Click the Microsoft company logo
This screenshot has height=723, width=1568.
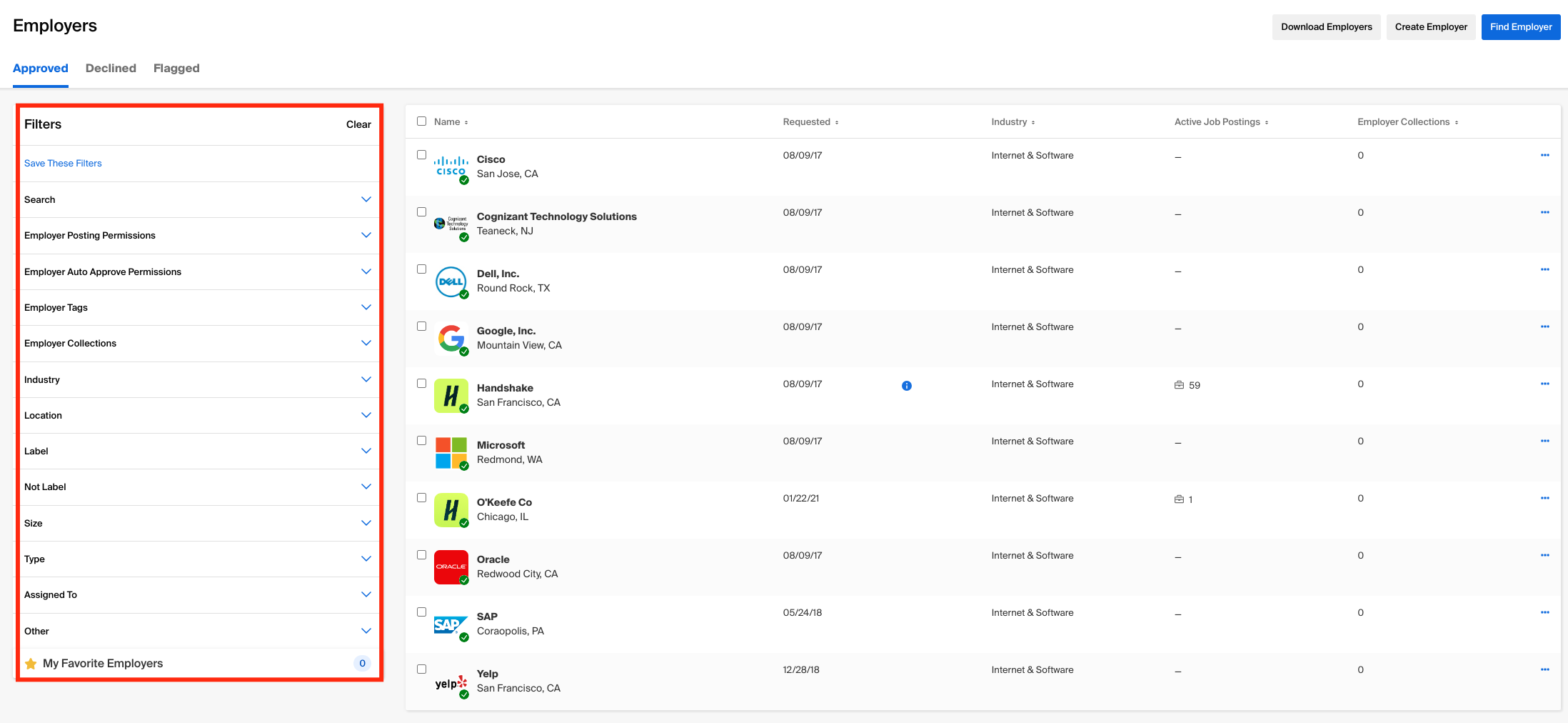tap(451, 452)
